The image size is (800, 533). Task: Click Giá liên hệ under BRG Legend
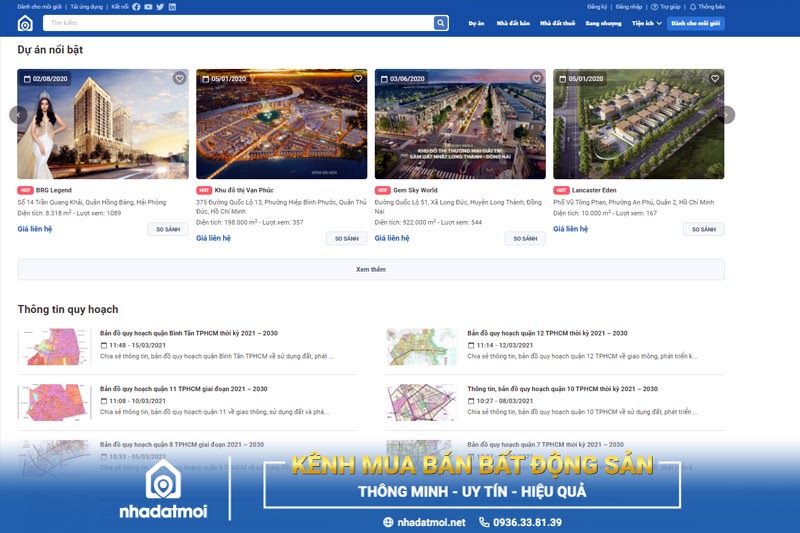pos(35,229)
